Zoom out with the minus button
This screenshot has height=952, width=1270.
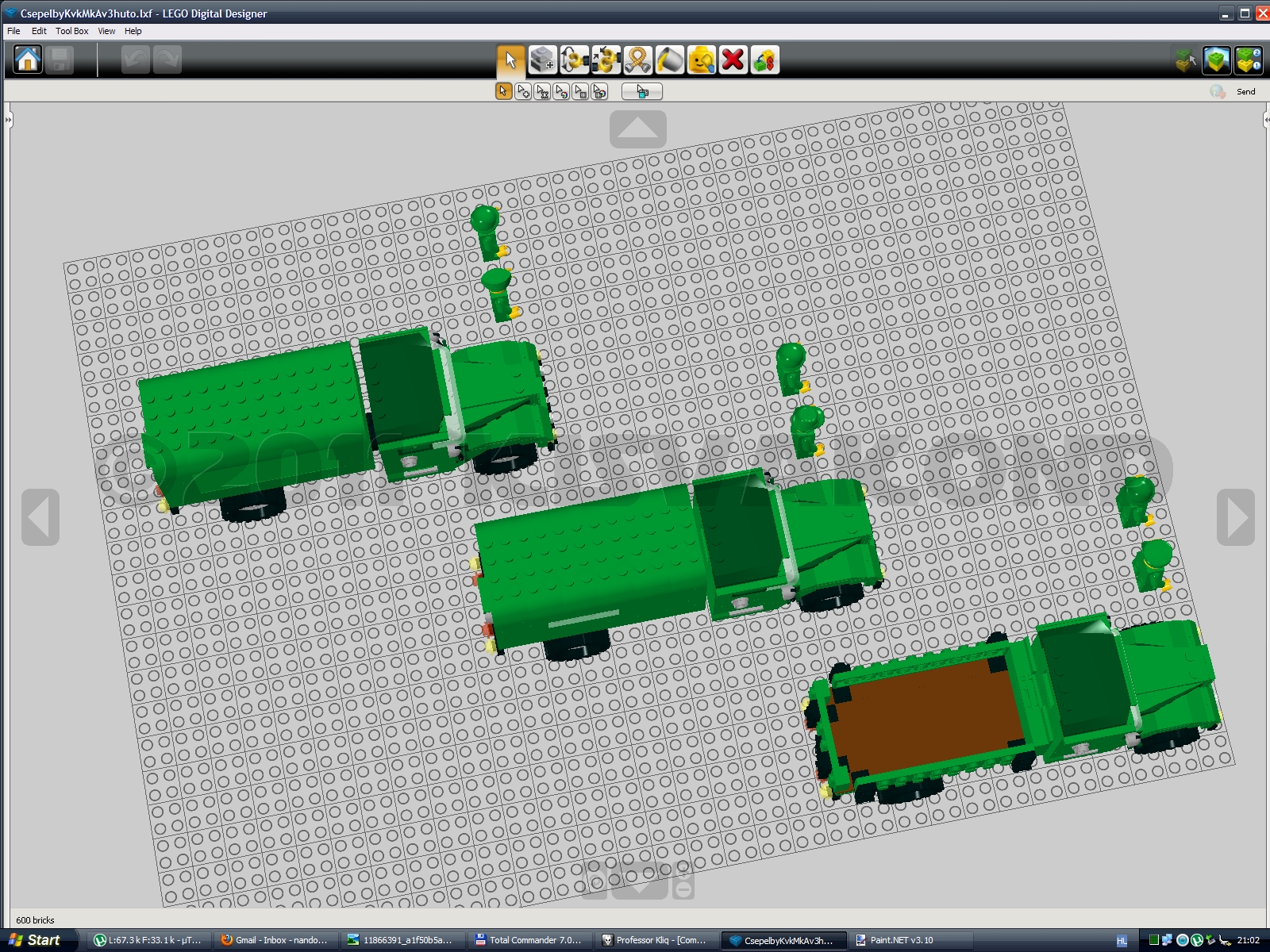[x=683, y=889]
